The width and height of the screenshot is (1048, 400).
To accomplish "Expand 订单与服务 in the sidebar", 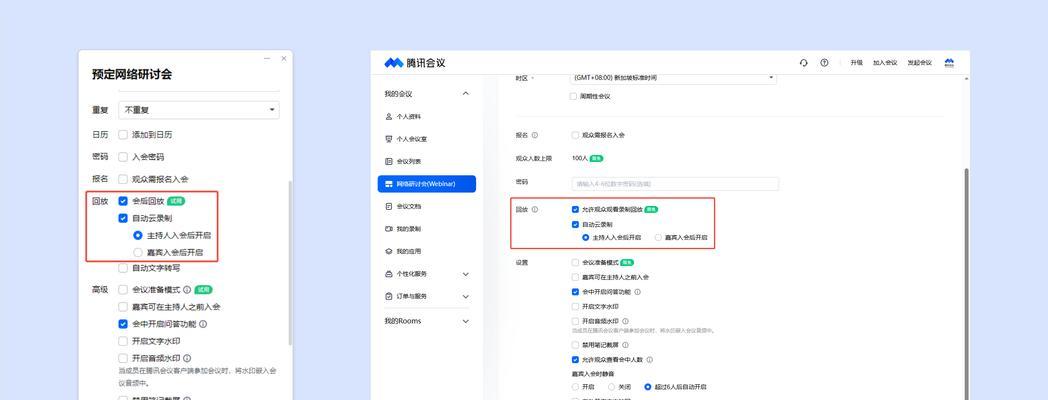I will click(x=466, y=296).
